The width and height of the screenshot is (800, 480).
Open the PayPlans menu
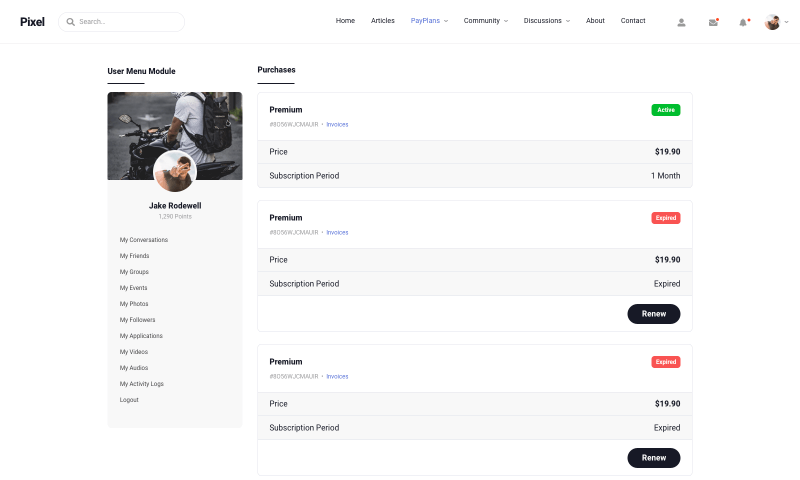425,21
